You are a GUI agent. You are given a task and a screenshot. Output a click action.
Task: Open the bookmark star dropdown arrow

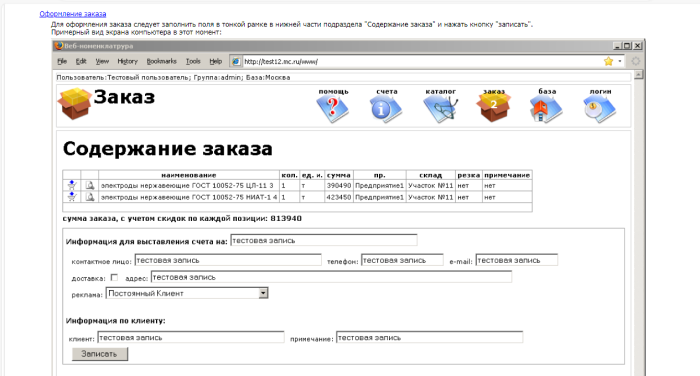620,61
